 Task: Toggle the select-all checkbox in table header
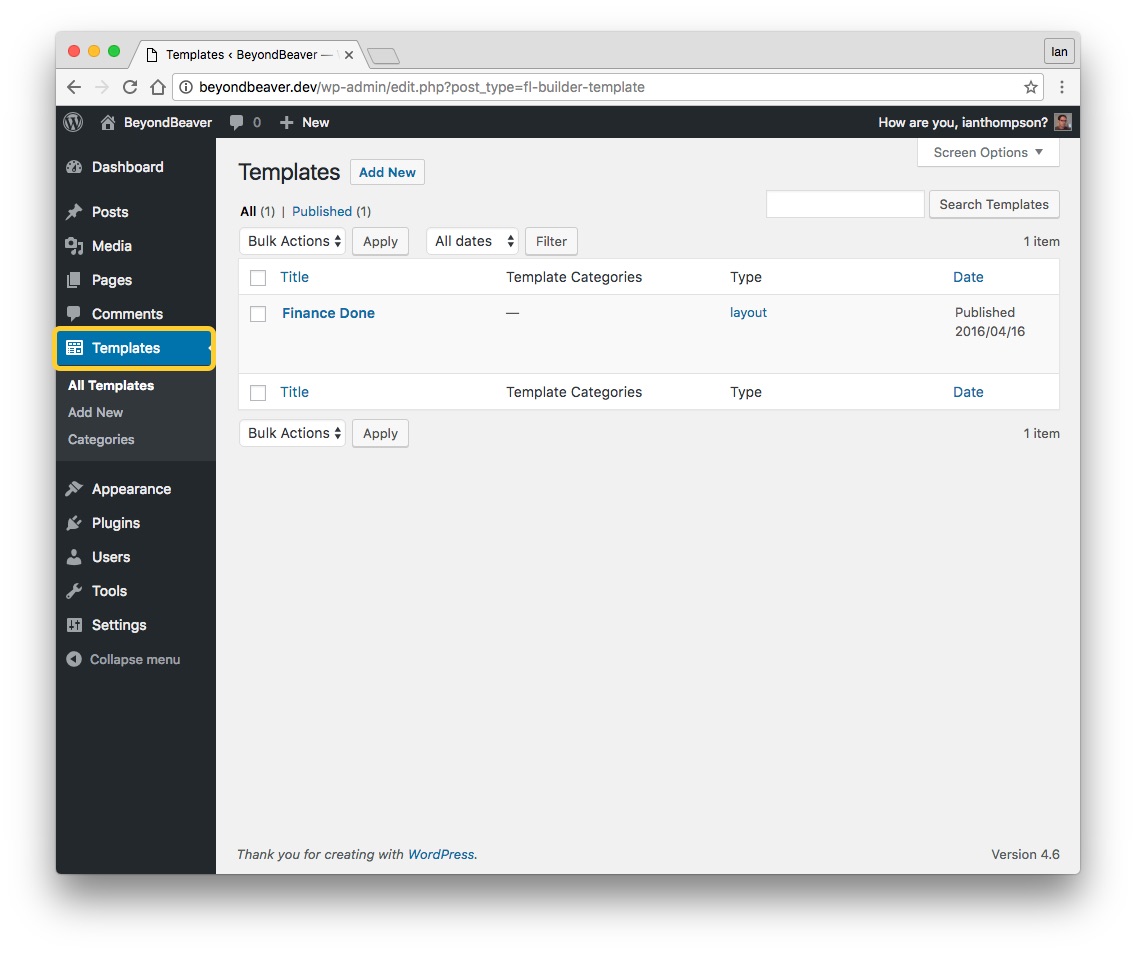click(258, 278)
